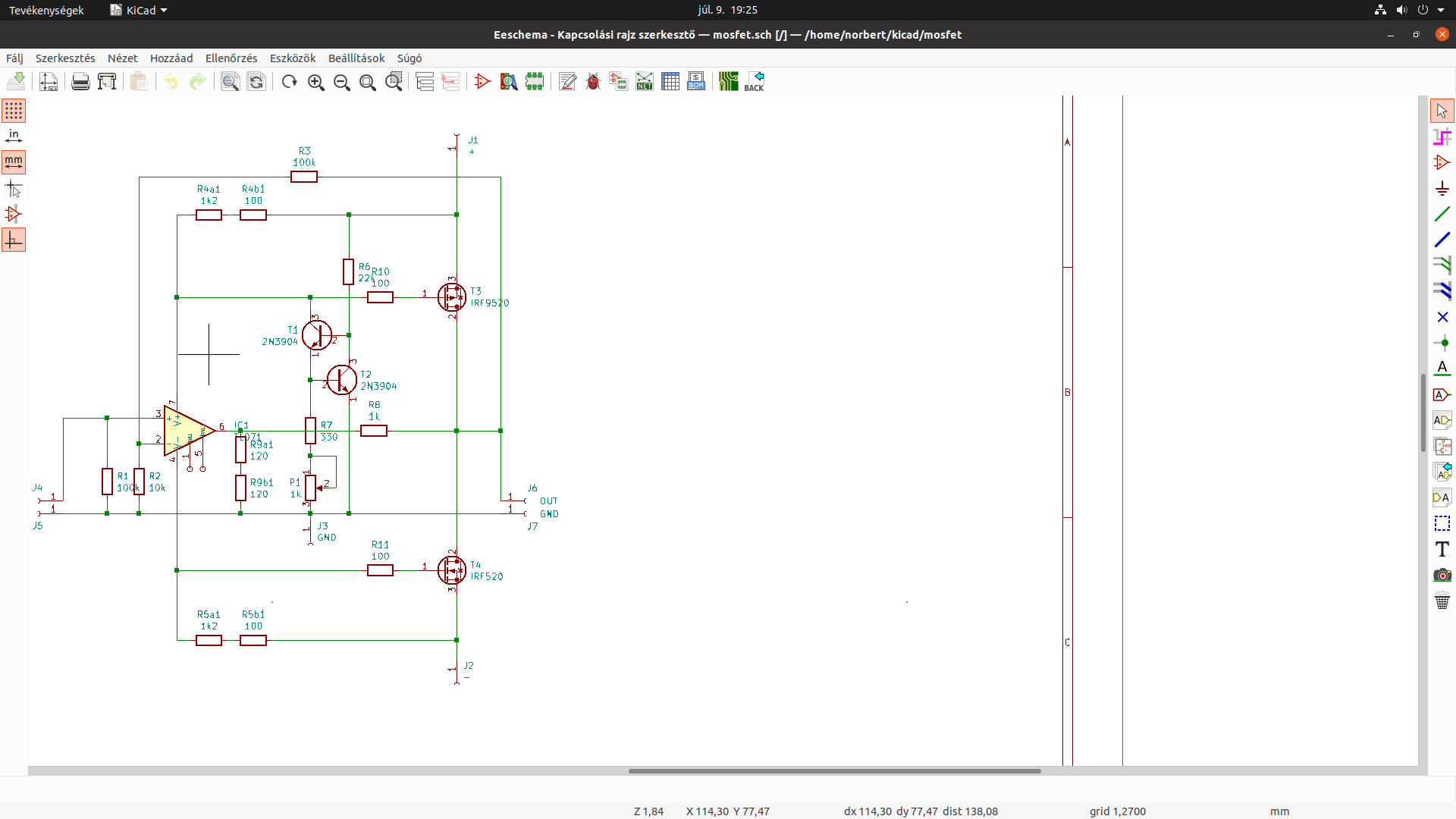The image size is (1456, 819).
Task: Open the system power menu arrow
Action: (1441, 10)
